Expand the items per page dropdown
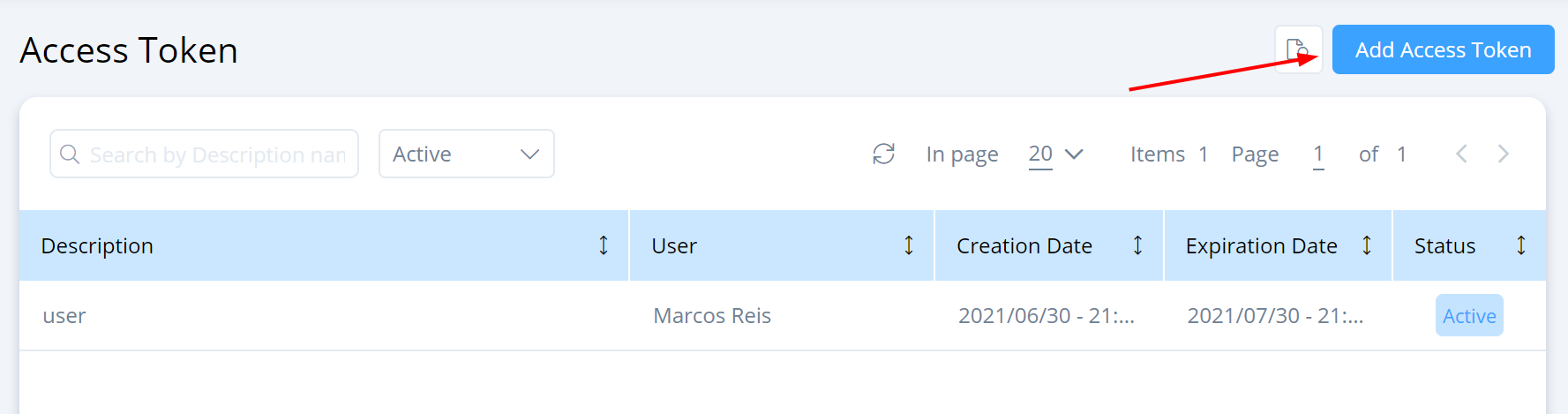Screen dimensions: 1568x414 pyautogui.click(x=1055, y=154)
